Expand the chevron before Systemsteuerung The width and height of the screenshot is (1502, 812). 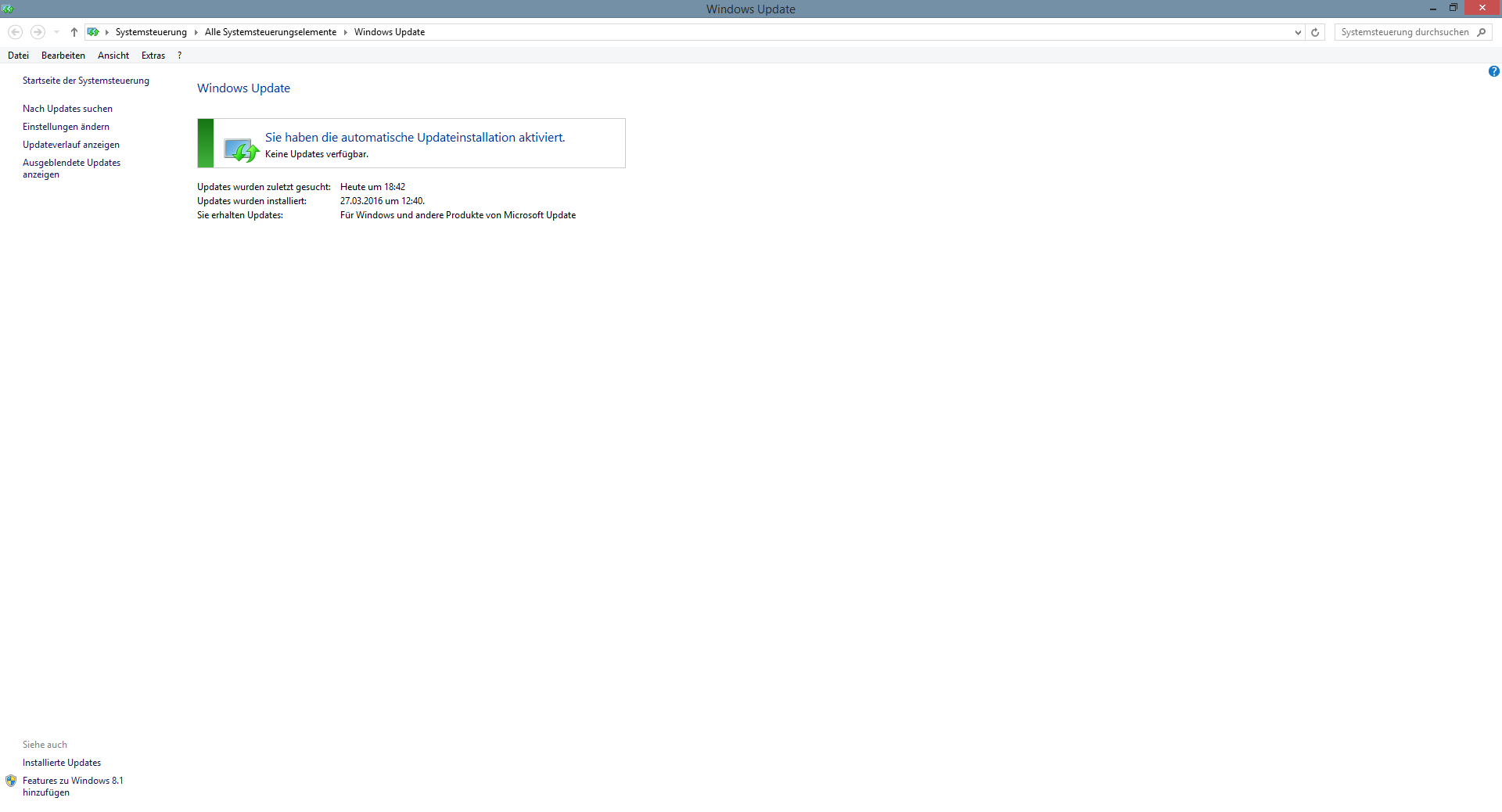tap(107, 32)
